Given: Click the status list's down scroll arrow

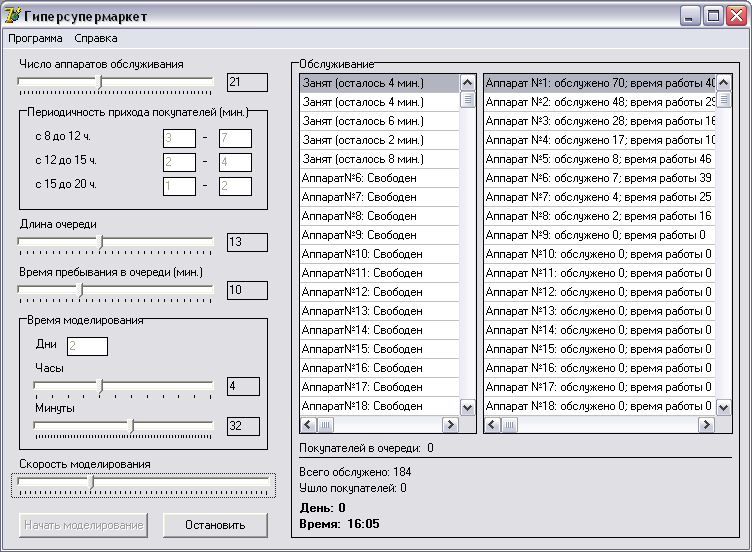Looking at the screenshot, I should (x=467, y=408).
